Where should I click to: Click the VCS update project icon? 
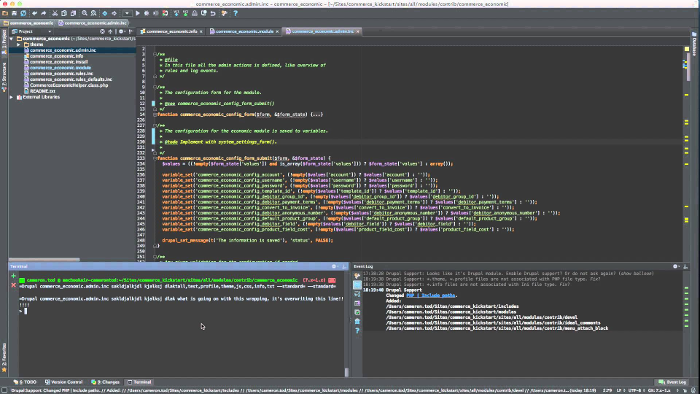[x=176, y=13]
